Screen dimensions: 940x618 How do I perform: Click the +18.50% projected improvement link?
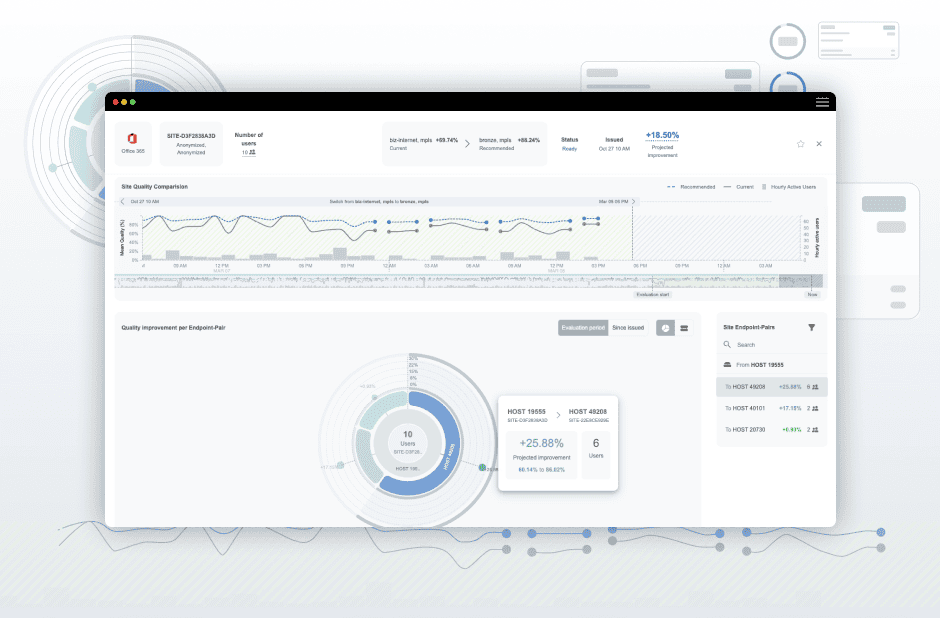662,135
